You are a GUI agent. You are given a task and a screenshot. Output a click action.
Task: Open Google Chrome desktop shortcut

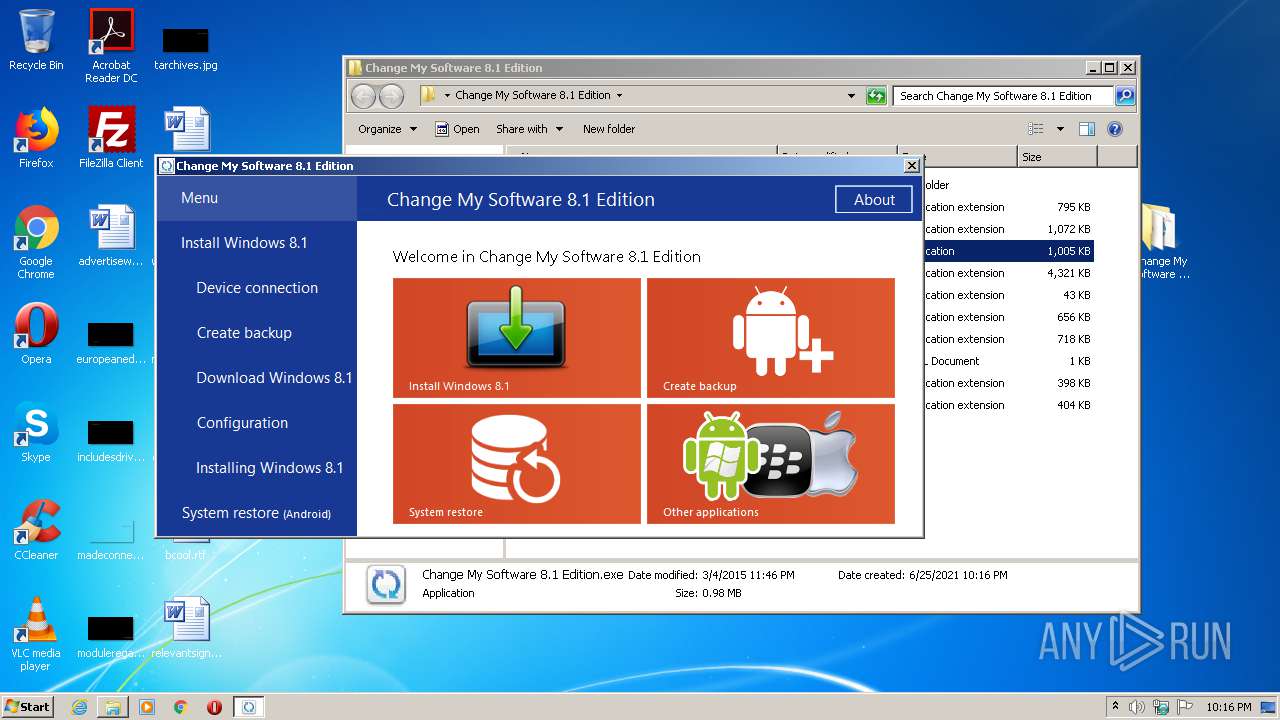tap(36, 243)
